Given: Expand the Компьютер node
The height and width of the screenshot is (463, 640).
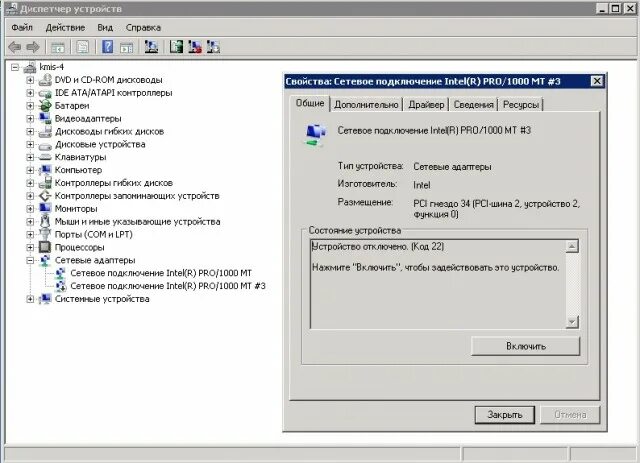Looking at the screenshot, I should point(30,170).
